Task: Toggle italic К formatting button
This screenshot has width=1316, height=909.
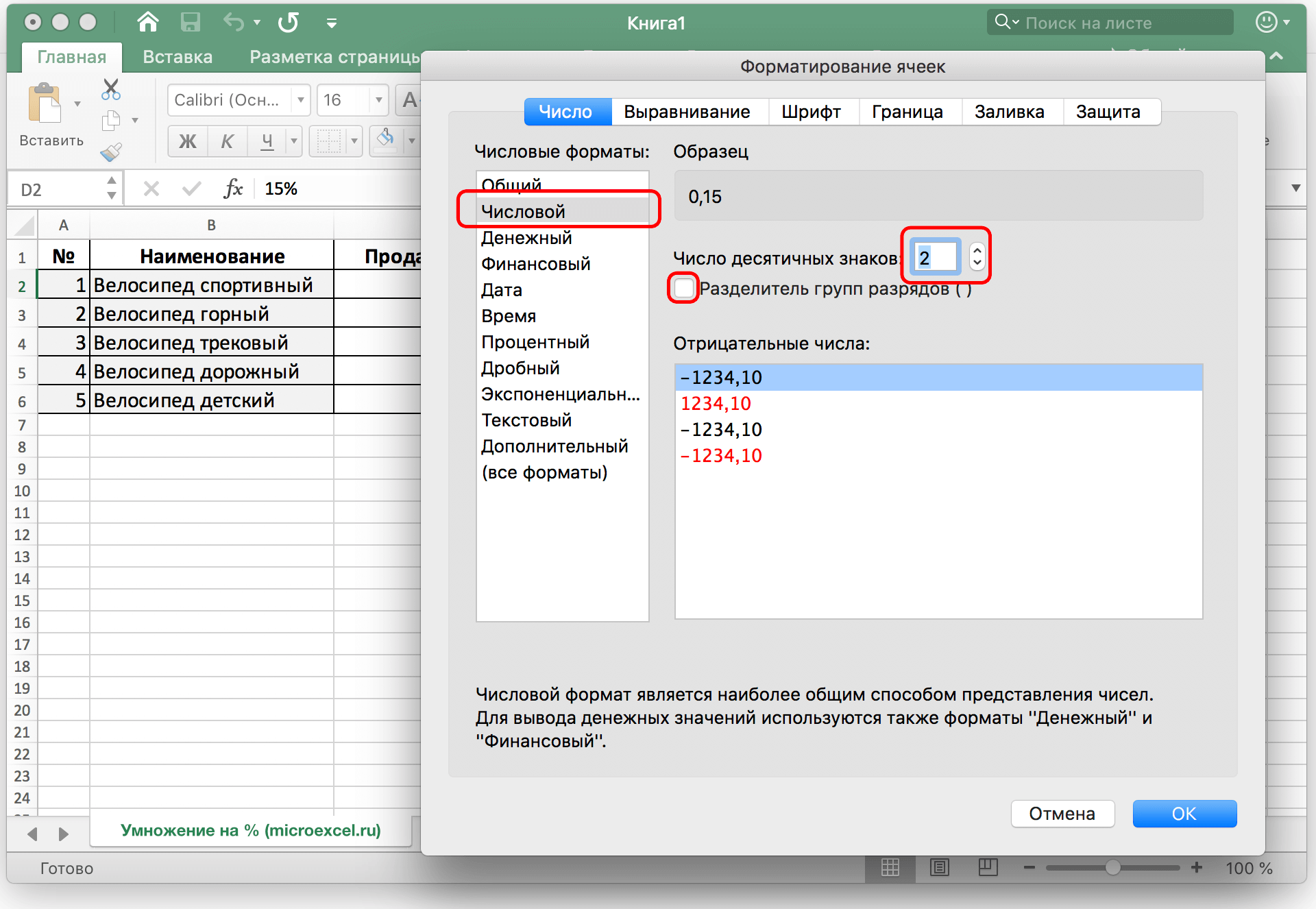Action: (227, 141)
